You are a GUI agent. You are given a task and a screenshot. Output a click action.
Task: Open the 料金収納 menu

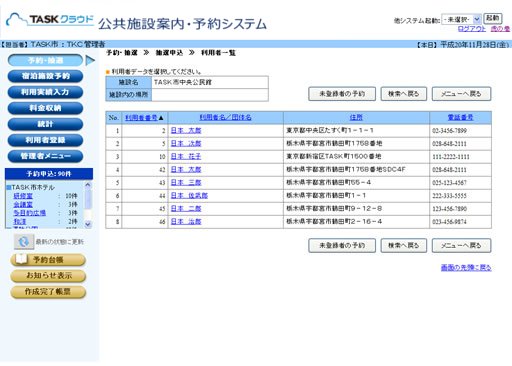coord(45,108)
